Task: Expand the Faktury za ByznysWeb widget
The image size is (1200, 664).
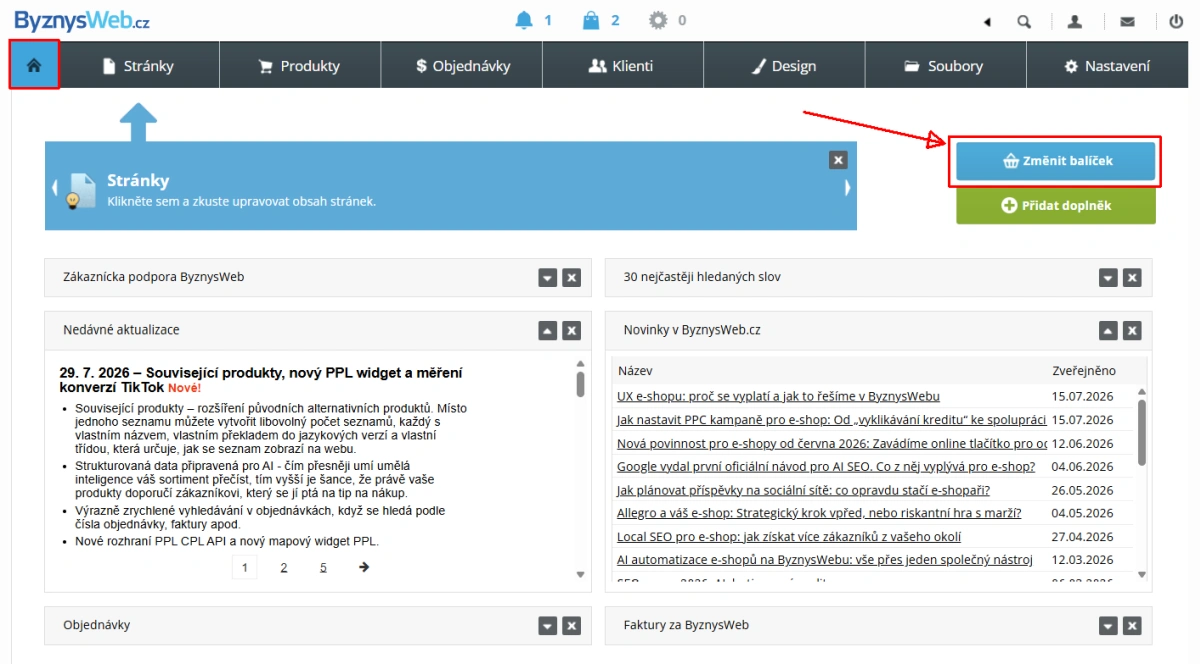Action: tap(1108, 625)
